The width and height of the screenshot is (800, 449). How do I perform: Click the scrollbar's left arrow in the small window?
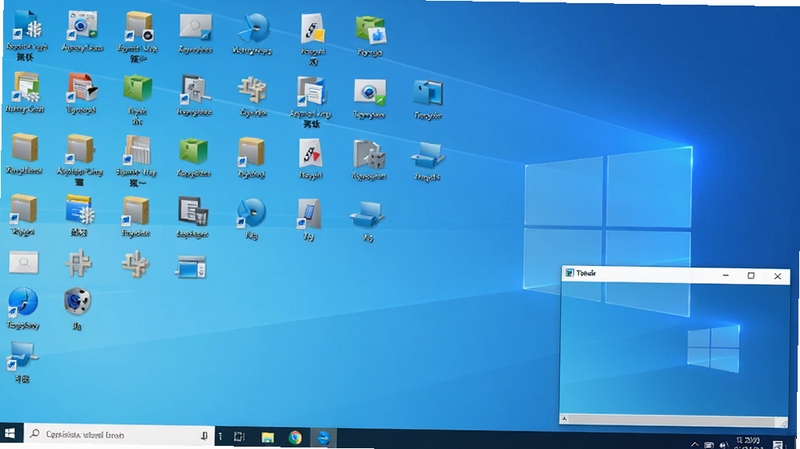[564, 419]
